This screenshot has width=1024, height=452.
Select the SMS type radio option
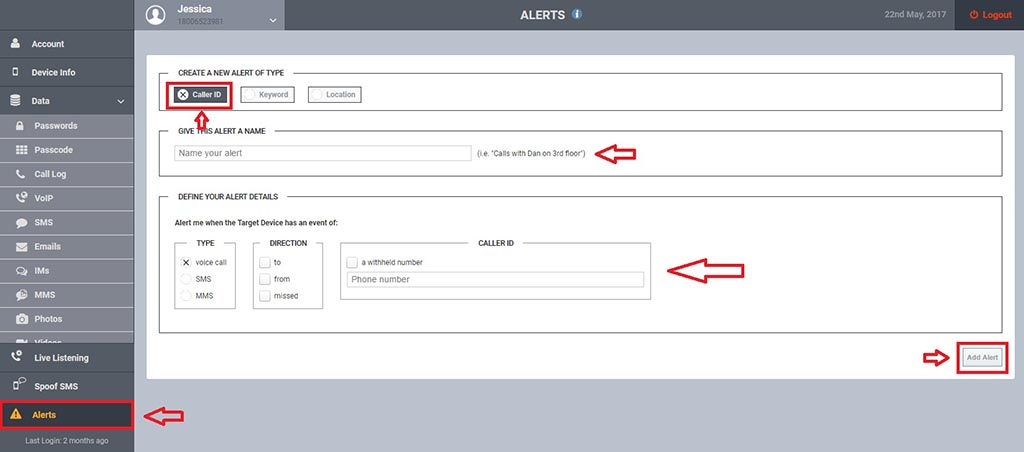click(186, 279)
